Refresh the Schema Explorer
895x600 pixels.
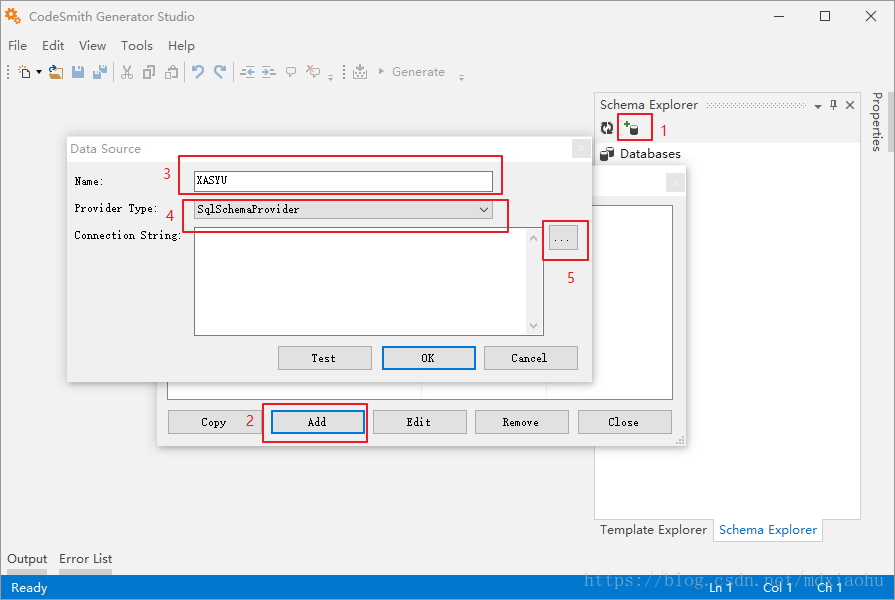tap(607, 128)
